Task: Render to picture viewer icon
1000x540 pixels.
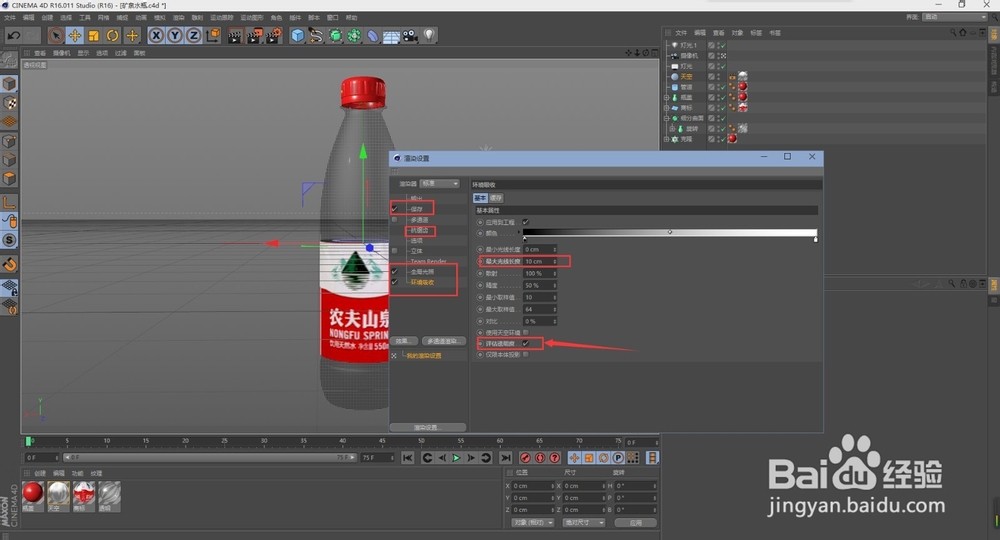Action: coord(254,36)
